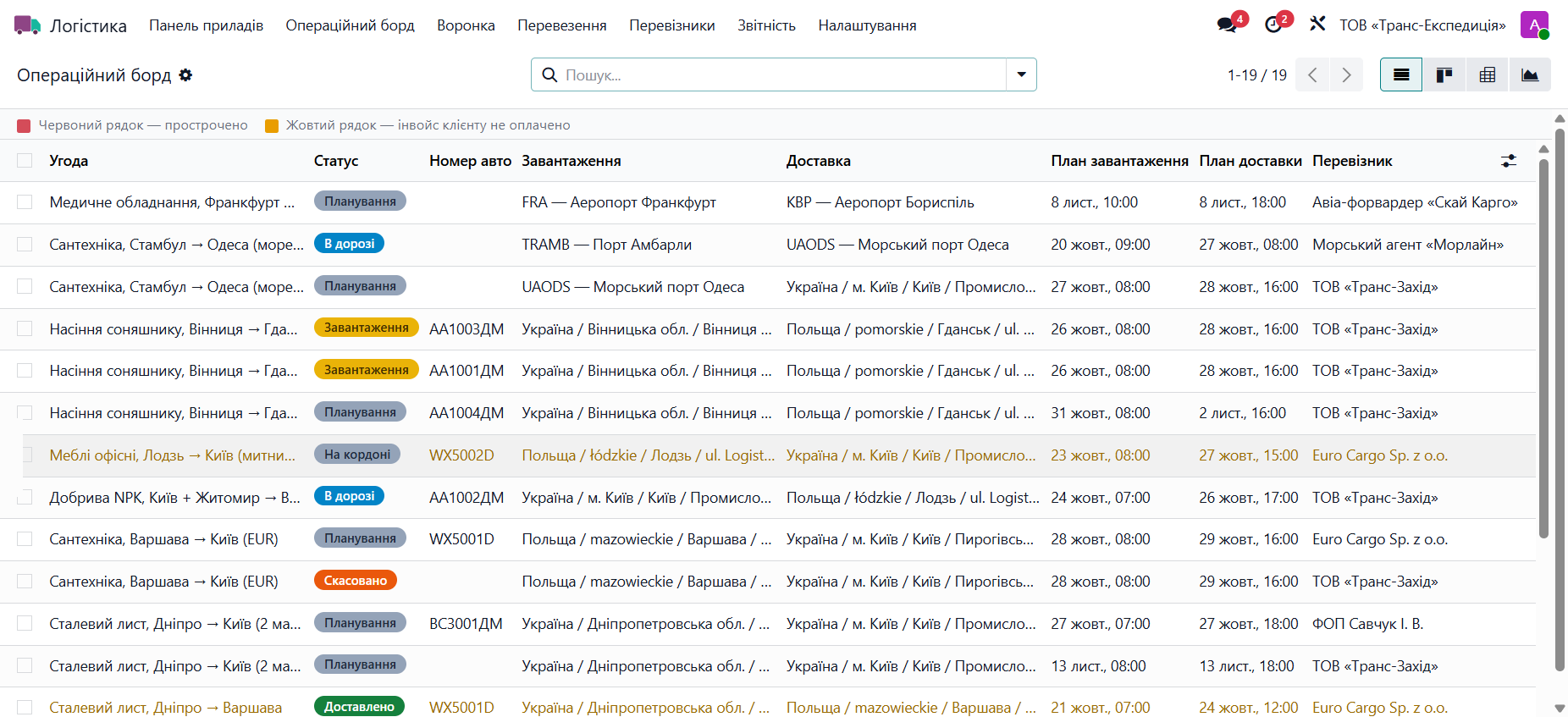1568x717 pixels.
Task: Click the debug tools wrench icon
Action: 1317,25
